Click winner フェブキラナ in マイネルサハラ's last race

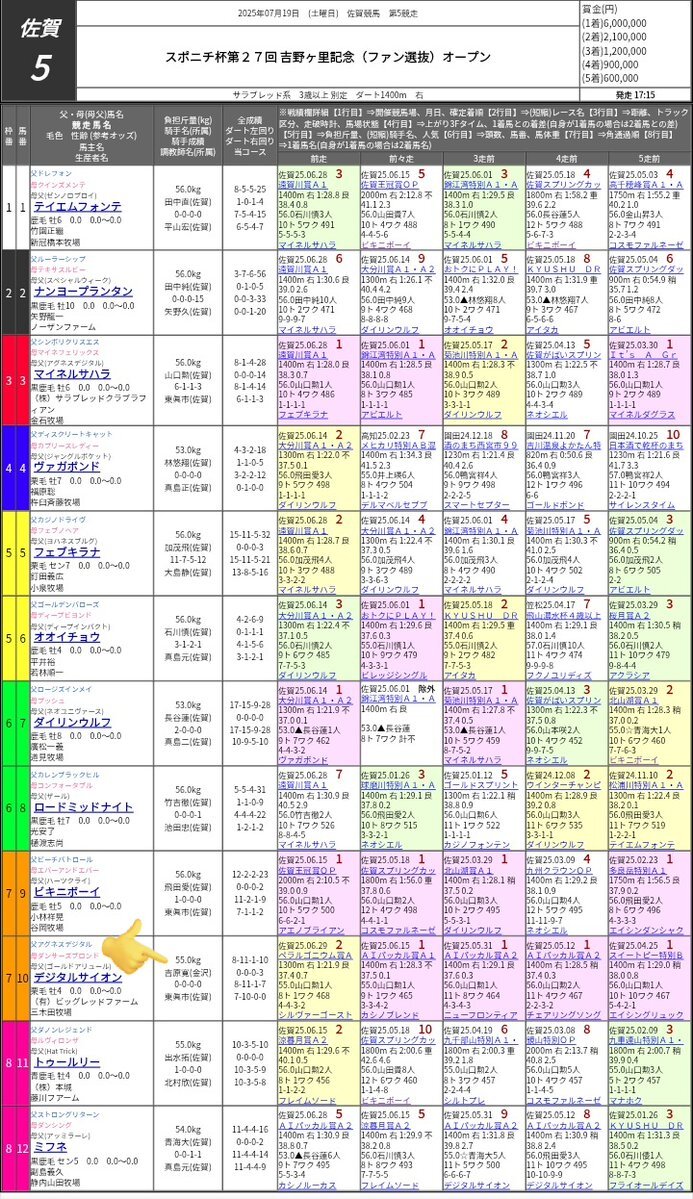(x=303, y=414)
